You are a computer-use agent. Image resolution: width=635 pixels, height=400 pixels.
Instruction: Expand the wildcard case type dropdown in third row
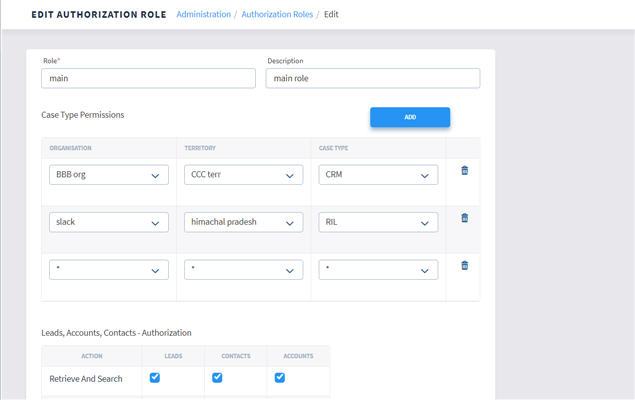coord(378,270)
